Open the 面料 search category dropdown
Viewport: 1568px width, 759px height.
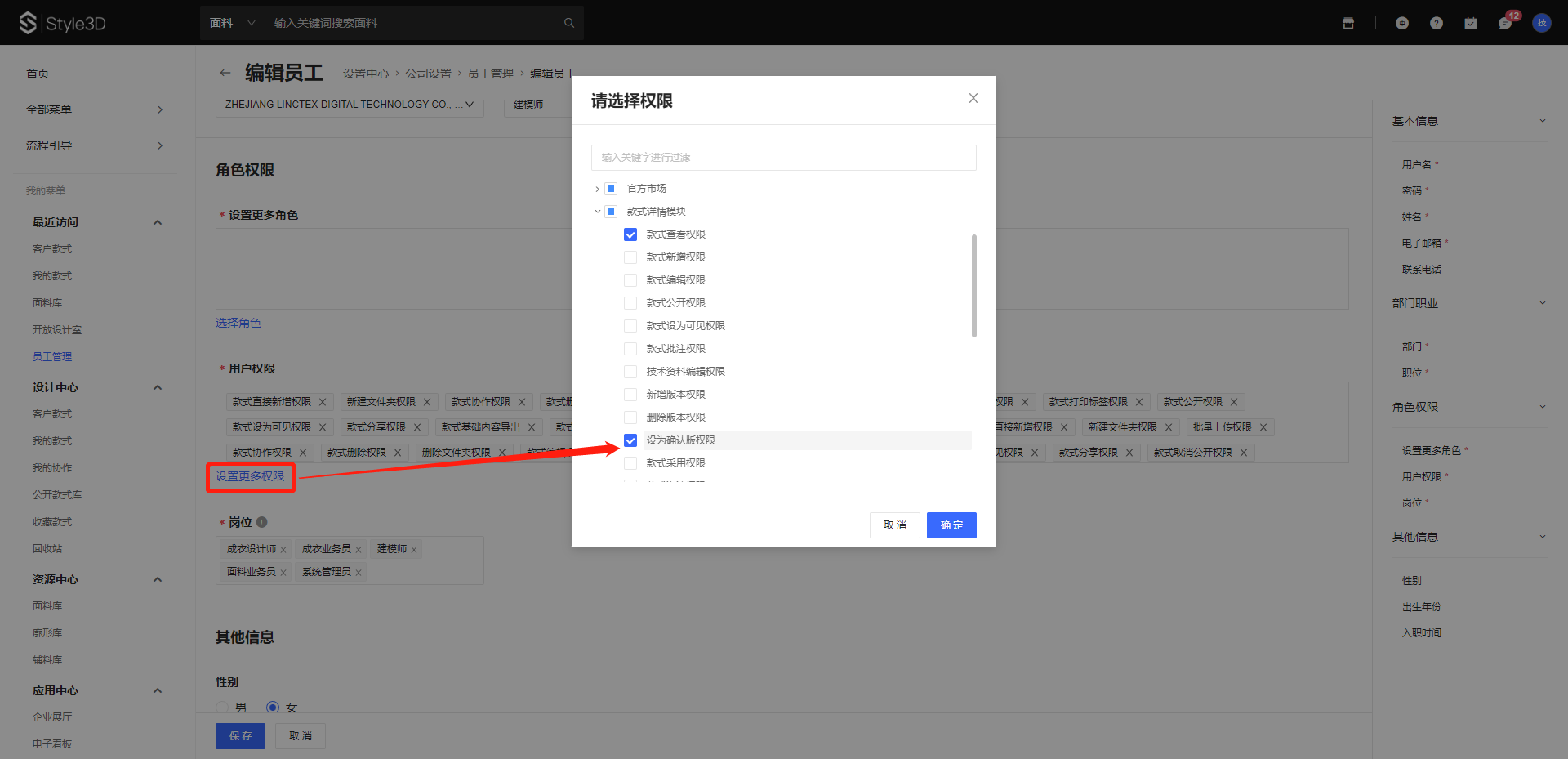click(232, 23)
